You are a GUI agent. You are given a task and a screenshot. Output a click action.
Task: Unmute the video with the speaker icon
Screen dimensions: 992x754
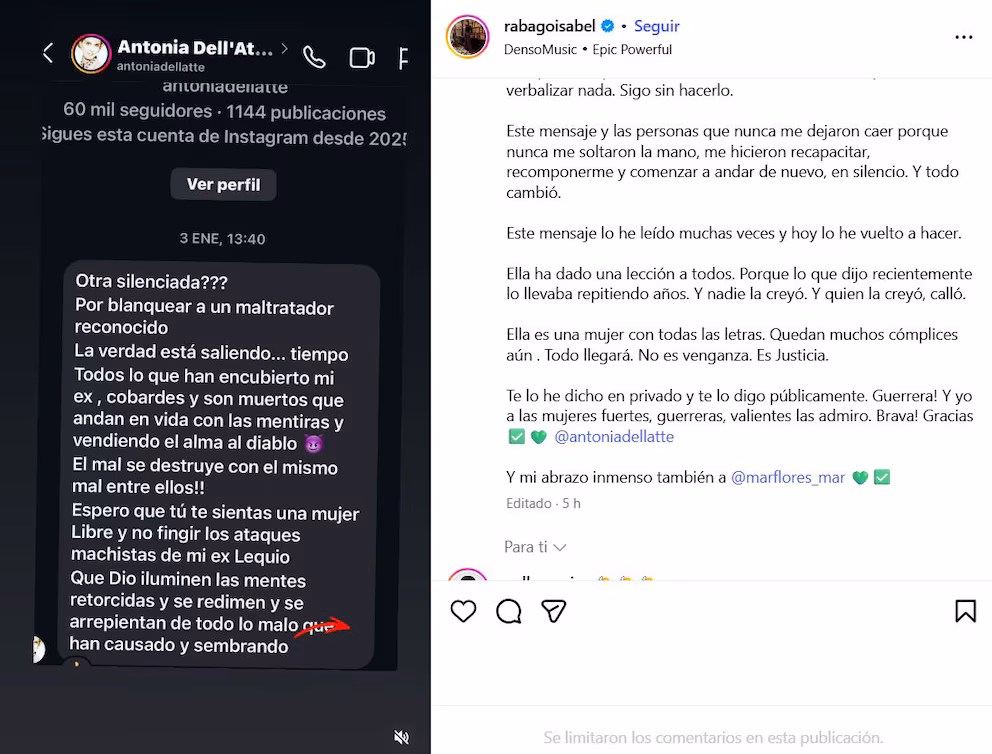pos(401,737)
